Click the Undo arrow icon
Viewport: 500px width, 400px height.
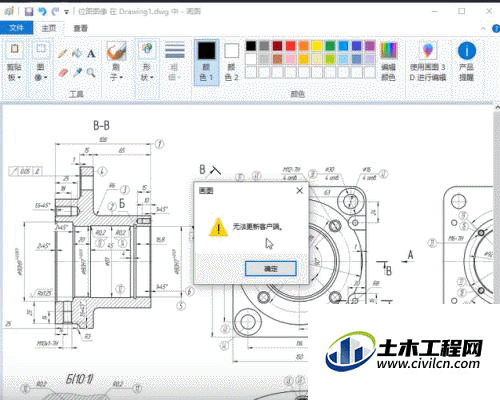pyautogui.click(x=42, y=12)
